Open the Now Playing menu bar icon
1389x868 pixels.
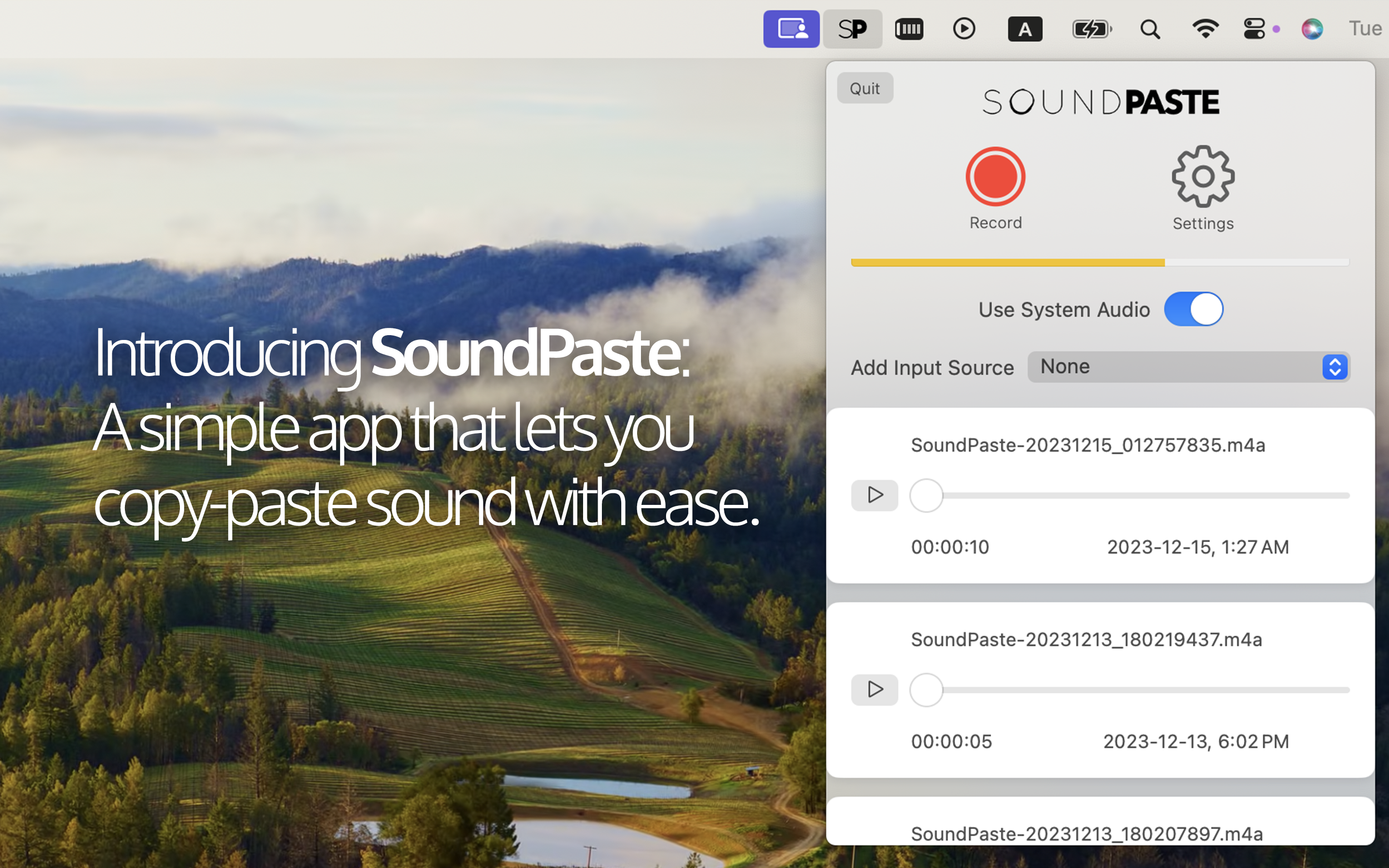click(964, 29)
